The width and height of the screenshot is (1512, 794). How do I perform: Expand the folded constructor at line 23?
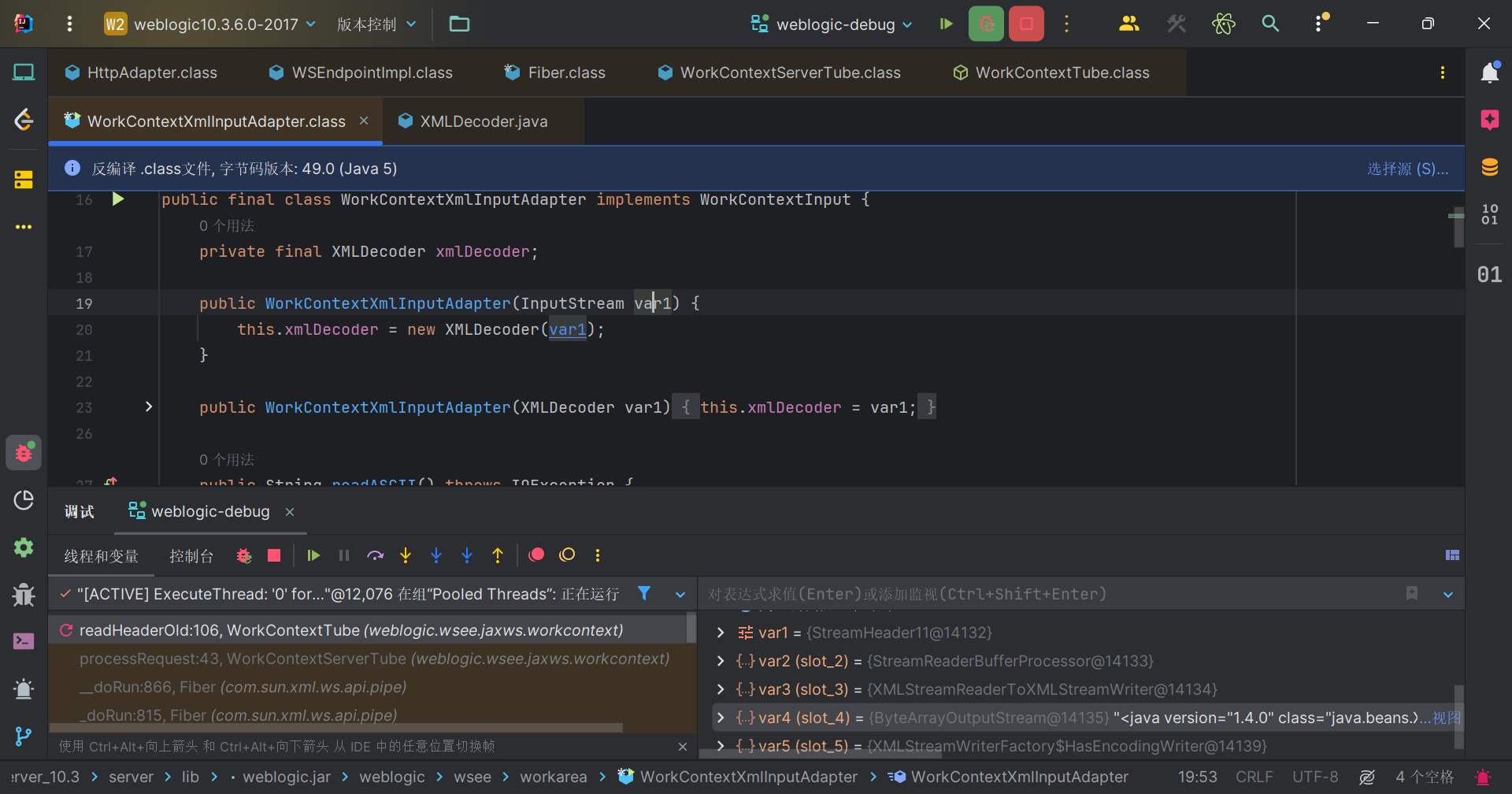(x=148, y=407)
